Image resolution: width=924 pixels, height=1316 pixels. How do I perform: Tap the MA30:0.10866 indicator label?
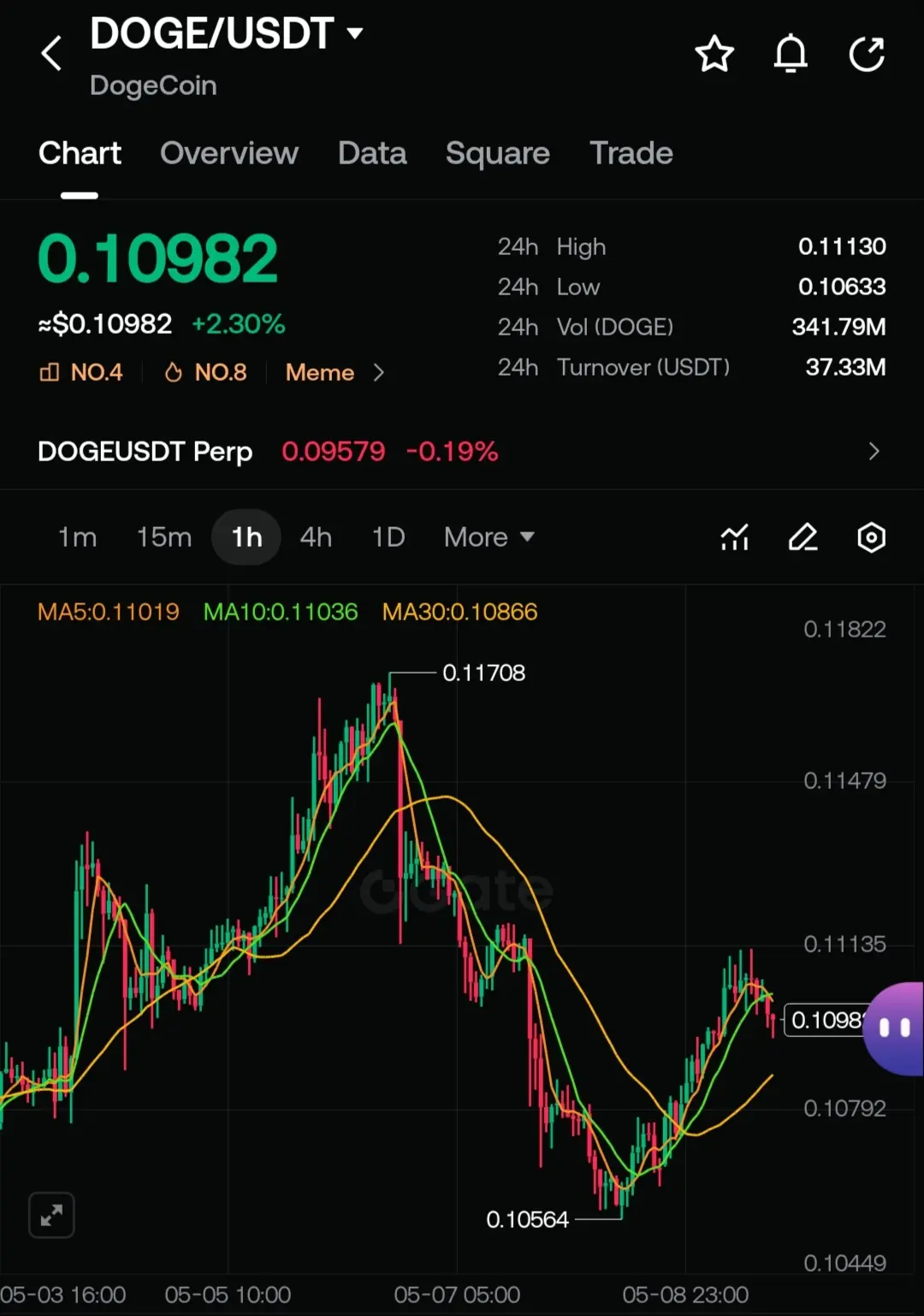[459, 612]
